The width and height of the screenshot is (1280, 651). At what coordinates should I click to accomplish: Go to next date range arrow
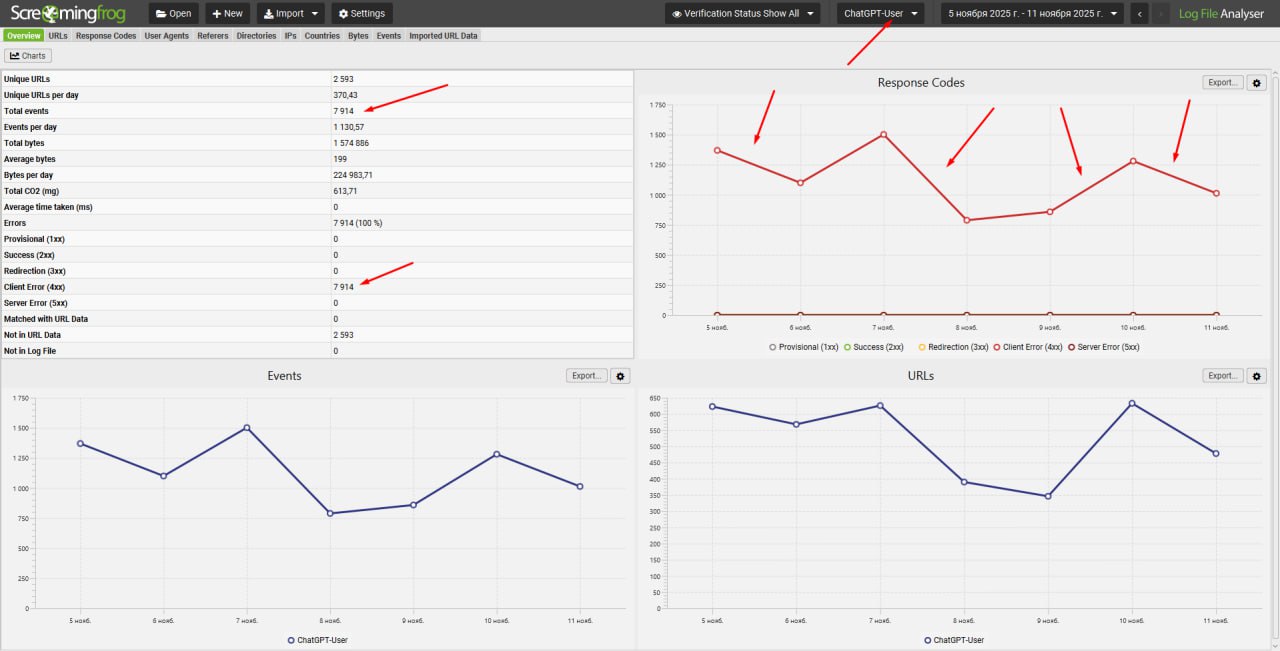pos(1160,14)
